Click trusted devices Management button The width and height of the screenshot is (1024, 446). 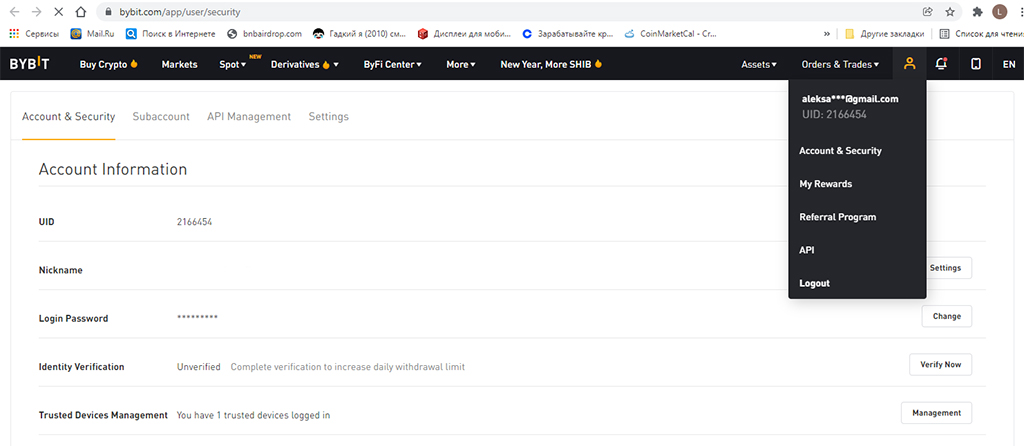coord(936,413)
